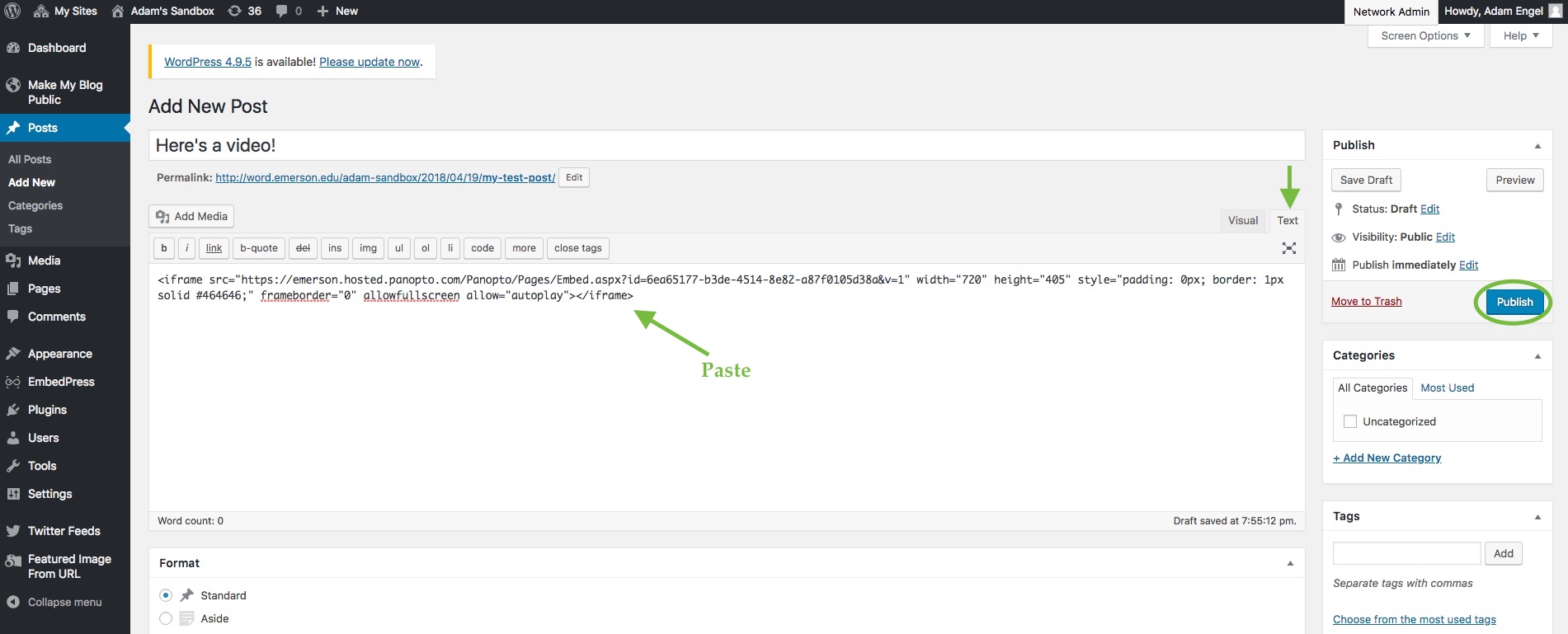The width and height of the screenshot is (1568, 634).
Task: Click the Settings sliders icon
Action: (x=13, y=494)
